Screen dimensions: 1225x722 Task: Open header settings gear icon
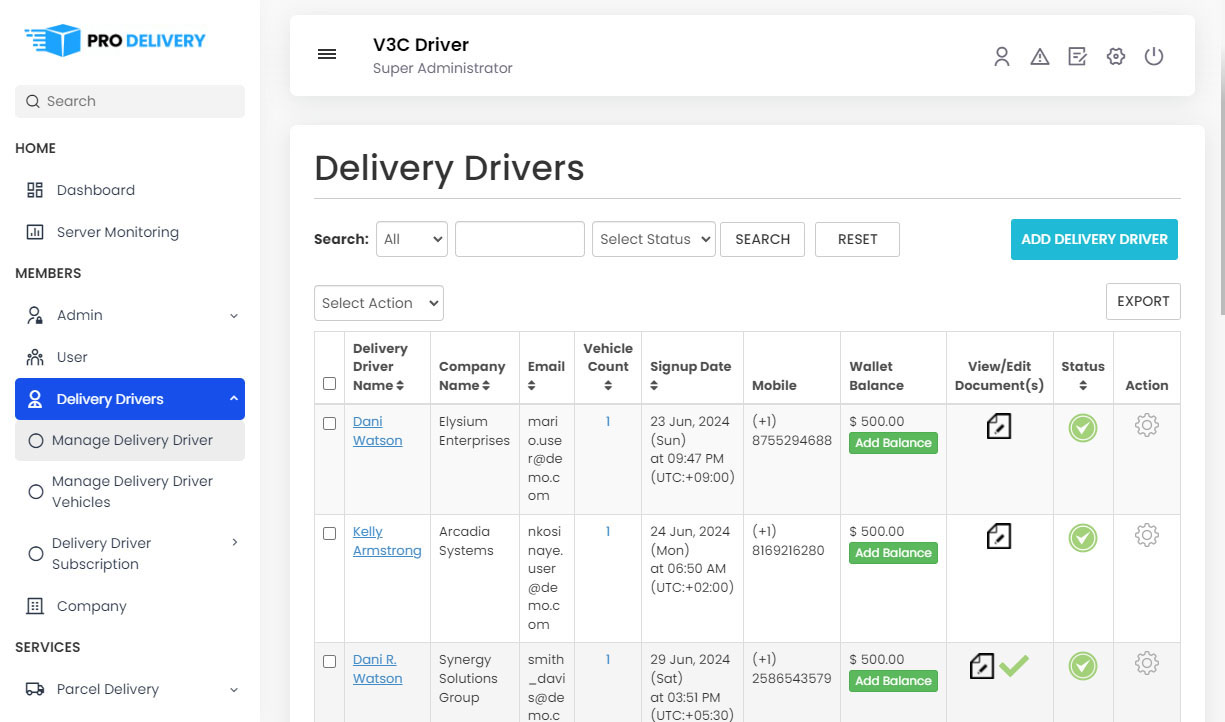1115,56
